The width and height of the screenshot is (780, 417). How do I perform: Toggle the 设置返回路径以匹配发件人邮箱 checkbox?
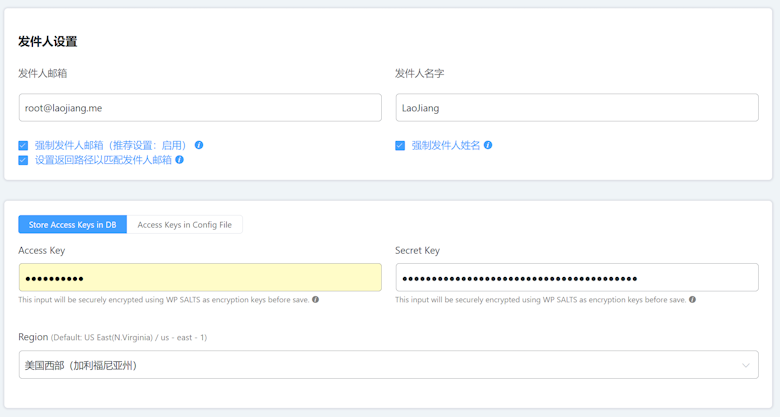(x=23, y=160)
